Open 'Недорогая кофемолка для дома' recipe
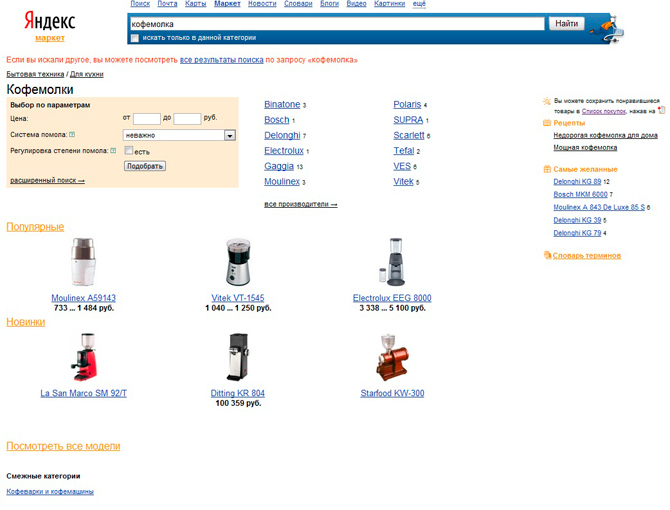The width and height of the screenshot is (670, 510). click(x=605, y=135)
